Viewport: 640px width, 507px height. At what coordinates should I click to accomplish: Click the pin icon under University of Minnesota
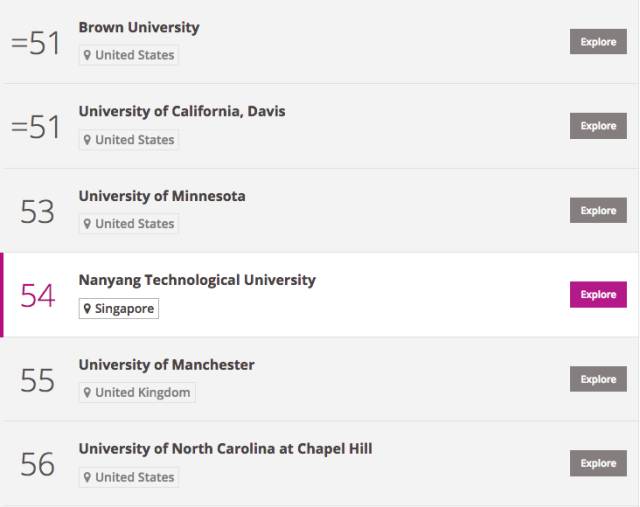88,224
